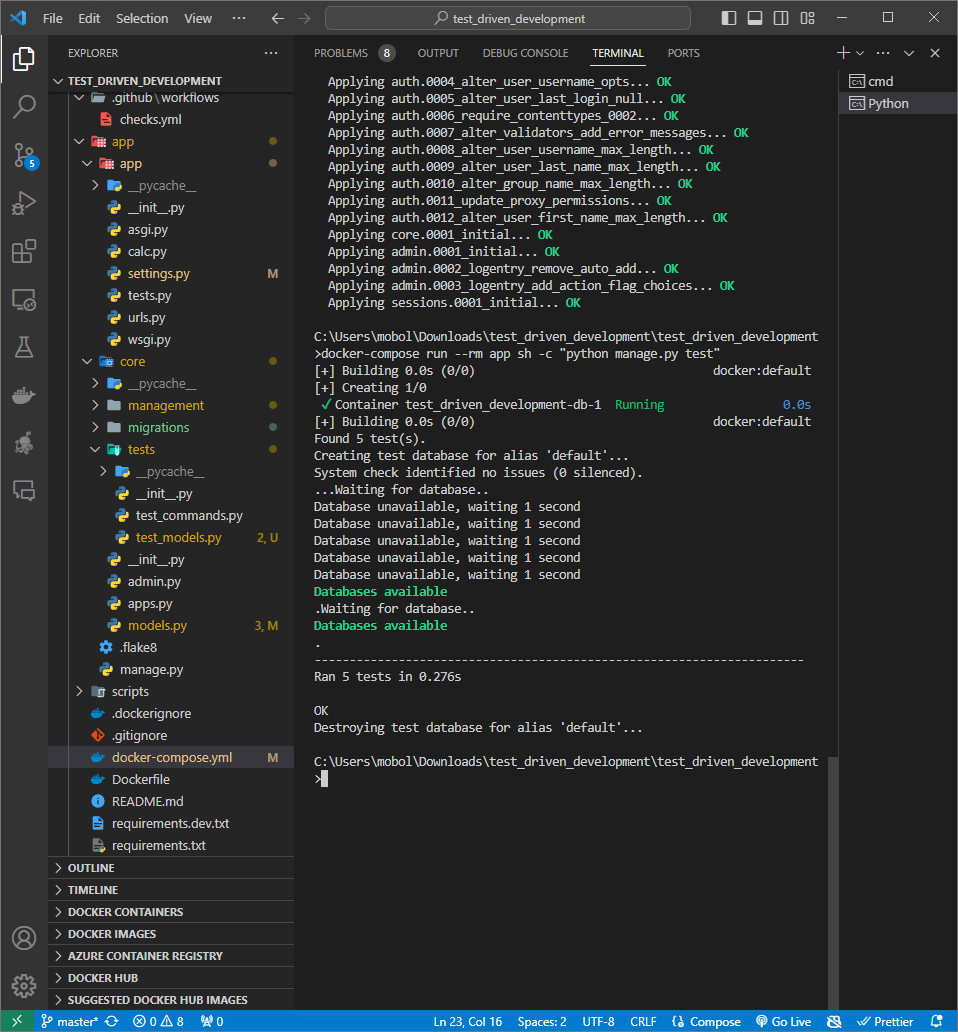Open the Manage gear in the activity bar
The image size is (958, 1032).
(24, 986)
